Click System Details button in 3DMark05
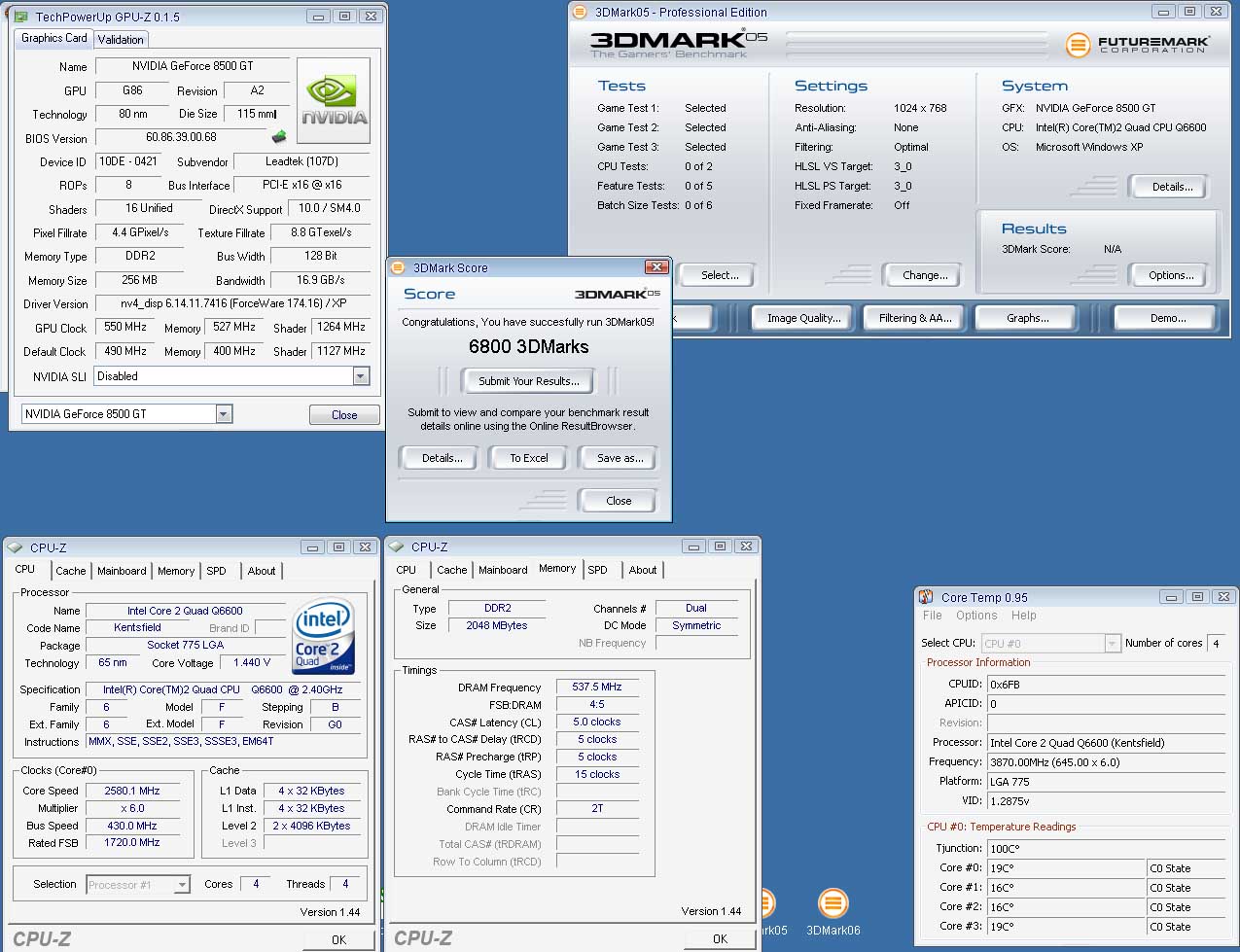The height and width of the screenshot is (952, 1240). pos(1172,187)
